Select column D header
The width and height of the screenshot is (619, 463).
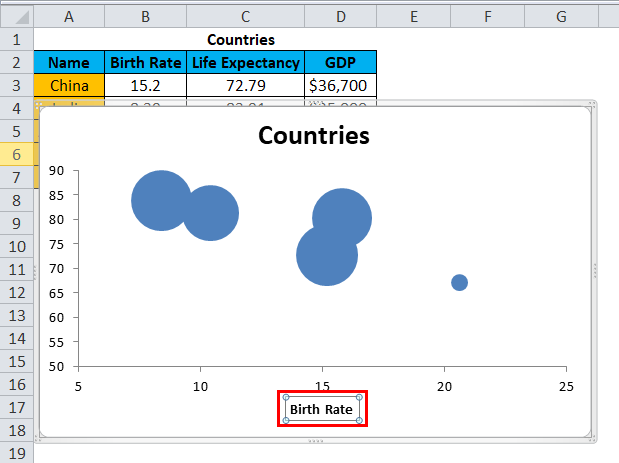pos(341,17)
